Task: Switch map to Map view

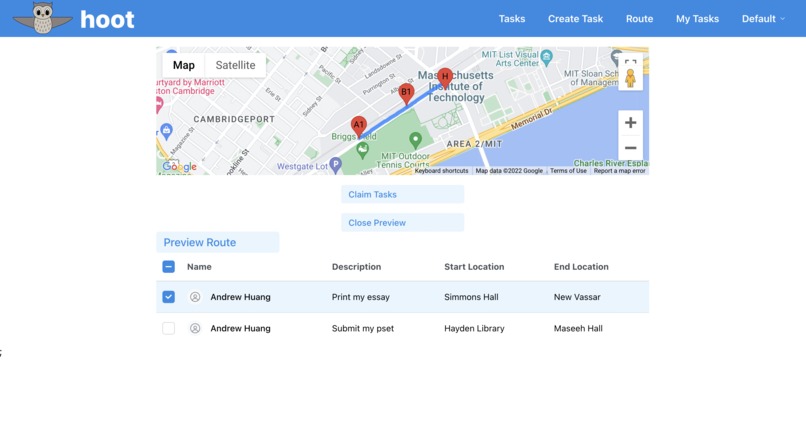Action: coord(184,65)
